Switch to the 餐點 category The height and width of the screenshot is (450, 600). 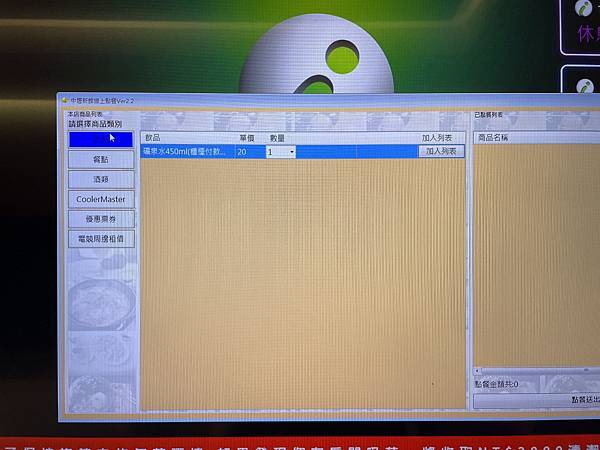pos(101,159)
